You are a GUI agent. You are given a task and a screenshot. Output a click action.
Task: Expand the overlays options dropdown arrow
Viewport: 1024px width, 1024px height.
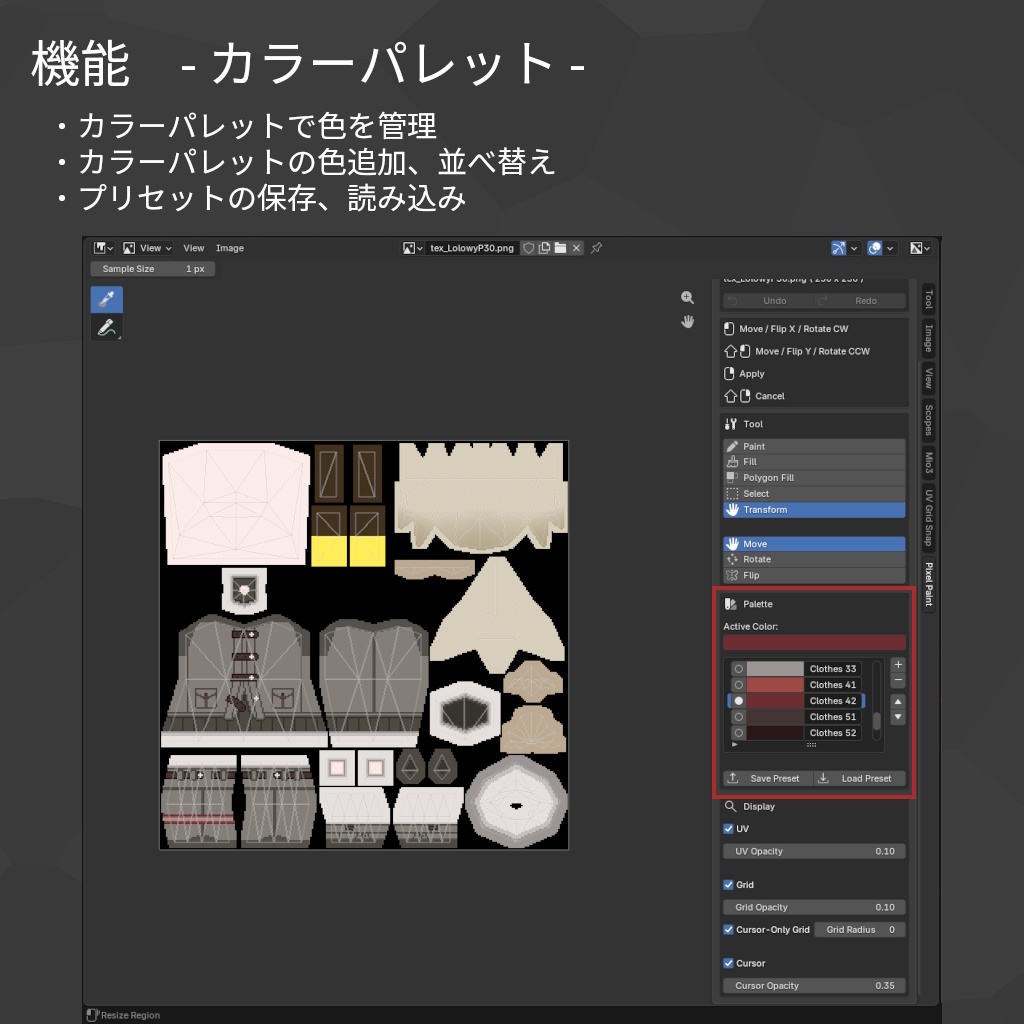890,248
